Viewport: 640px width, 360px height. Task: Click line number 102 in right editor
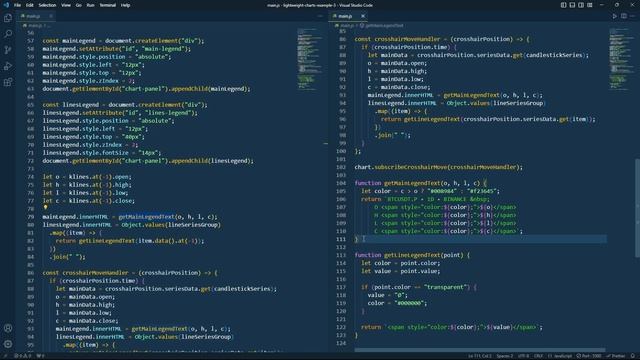341,167
